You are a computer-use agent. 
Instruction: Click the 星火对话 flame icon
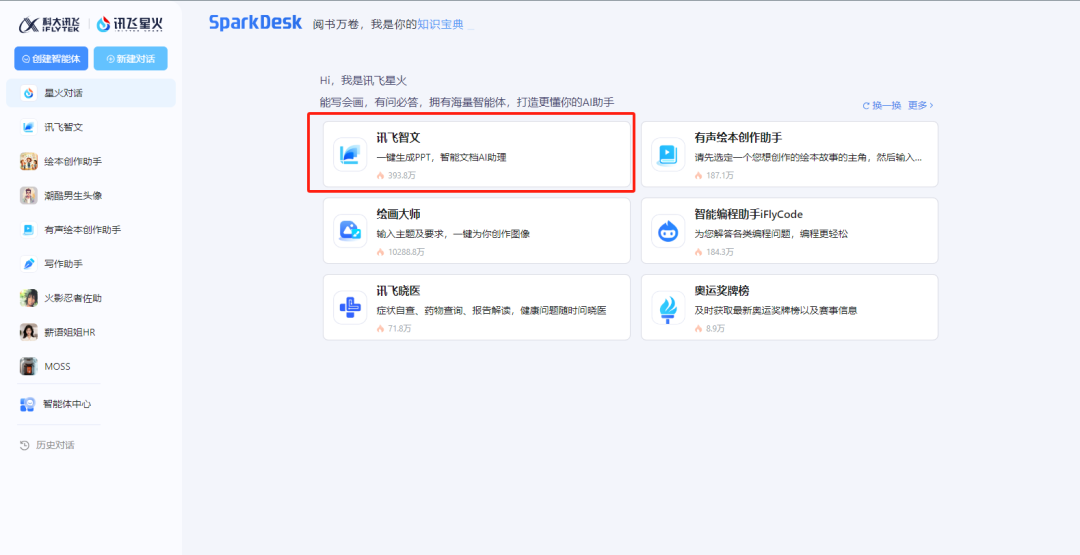28,93
